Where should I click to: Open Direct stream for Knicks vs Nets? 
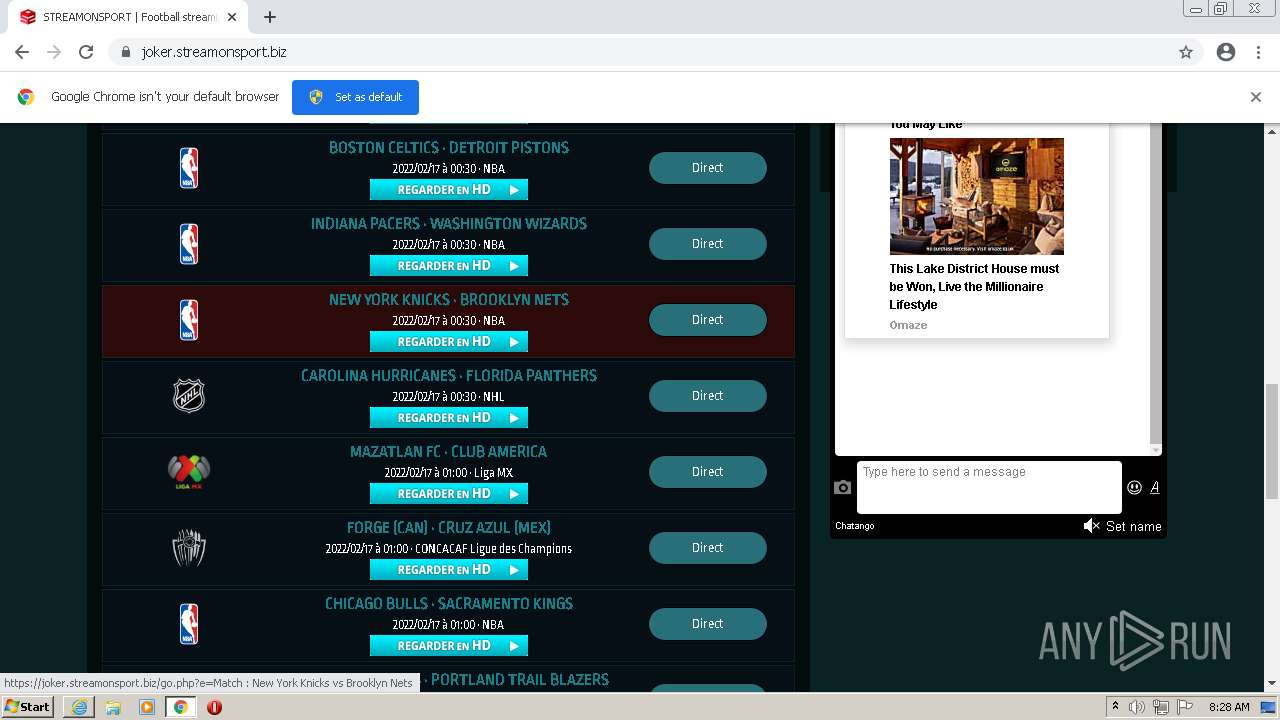point(708,320)
